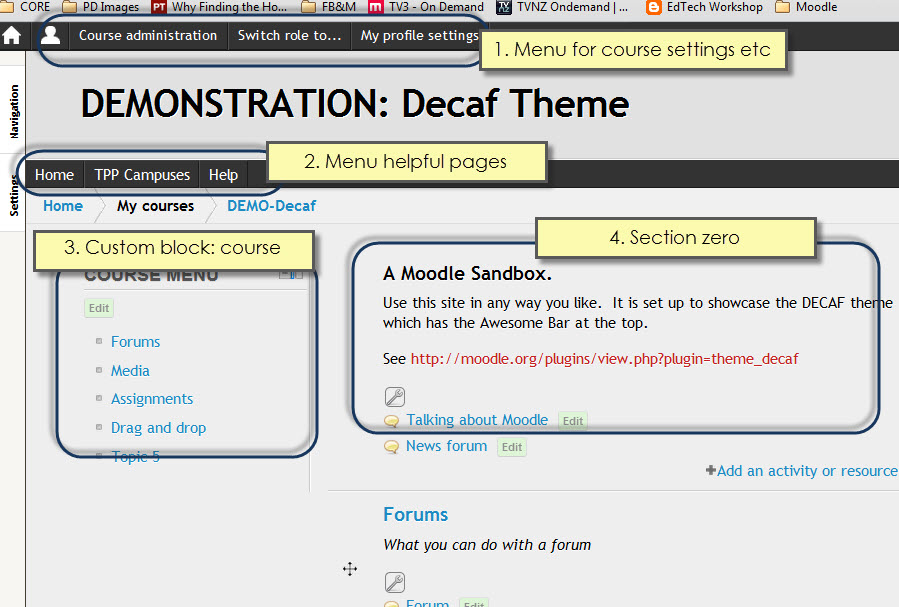Screen dimensions: 899x607
Task: Open the TV3 - On Demand bookmark
Action: [436, 7]
